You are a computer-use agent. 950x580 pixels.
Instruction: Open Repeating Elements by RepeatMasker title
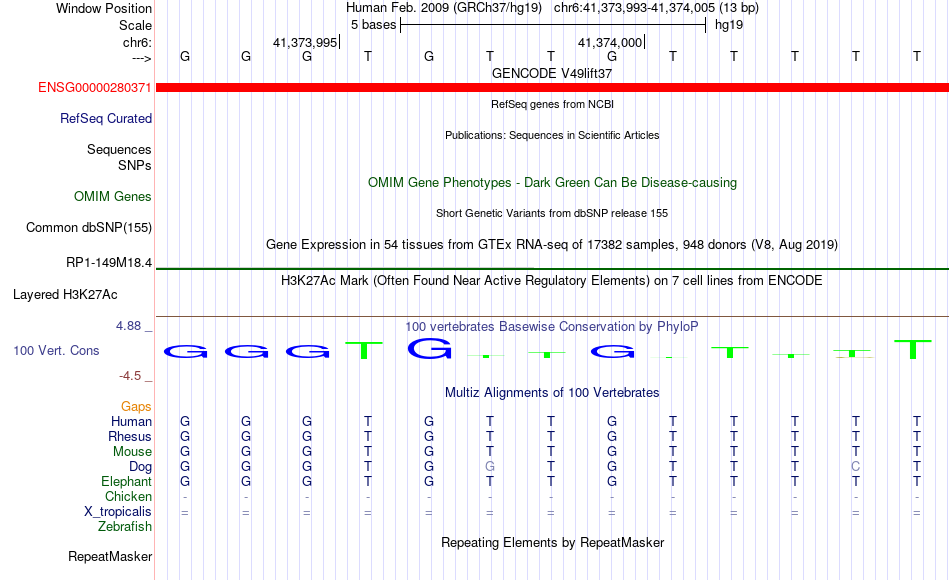click(552, 542)
